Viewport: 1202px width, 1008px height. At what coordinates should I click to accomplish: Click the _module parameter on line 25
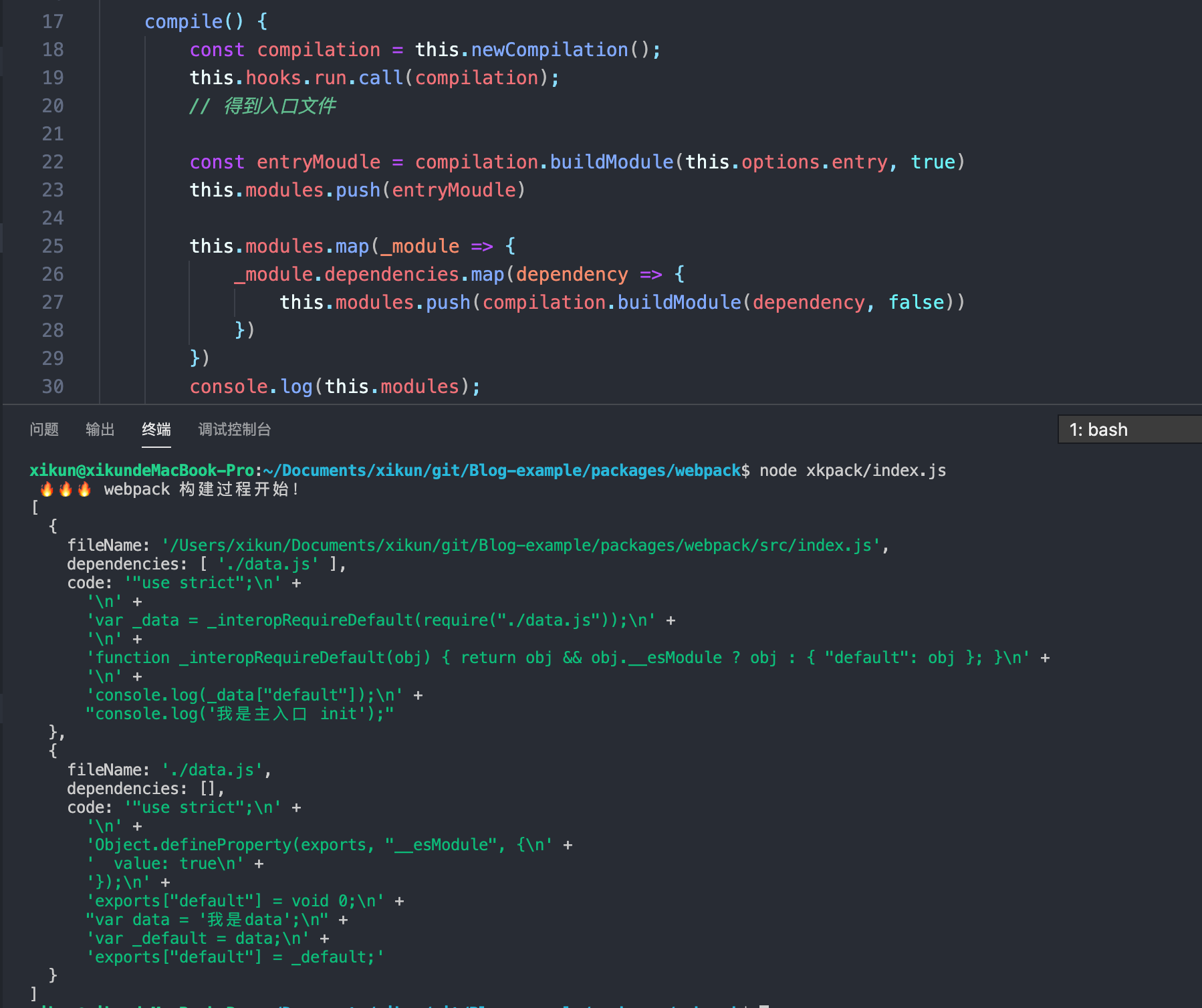click(420, 246)
